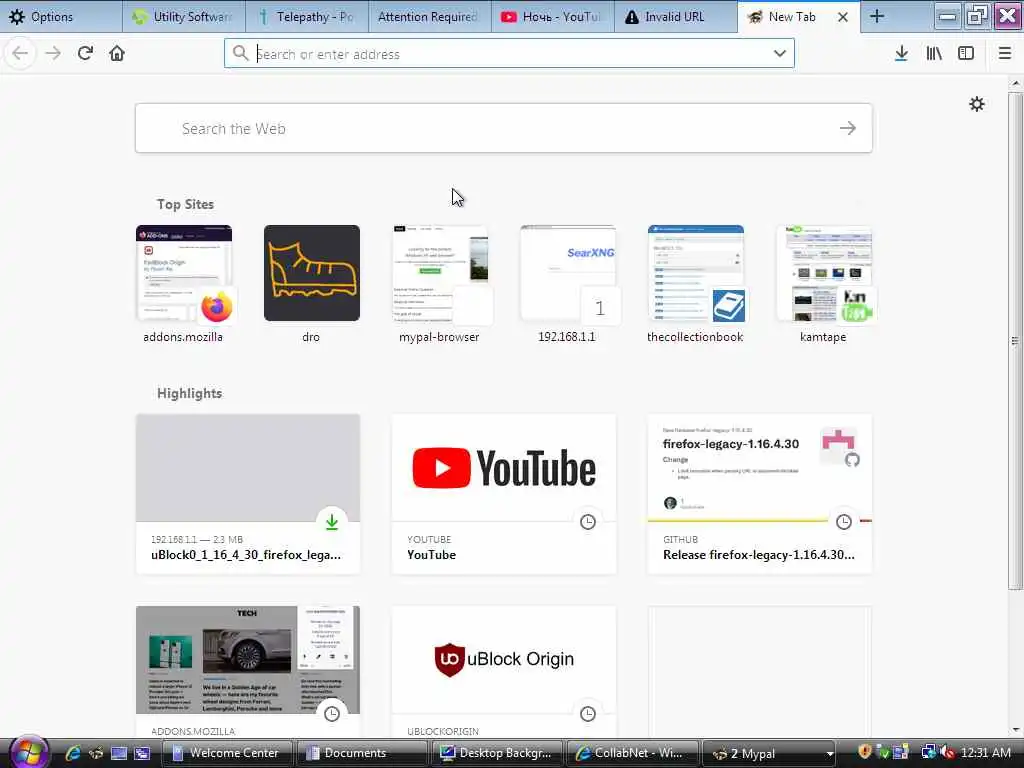Open Release firefox-legacy-1.16.4.30 highlight
The image size is (1024, 768).
tap(760, 494)
